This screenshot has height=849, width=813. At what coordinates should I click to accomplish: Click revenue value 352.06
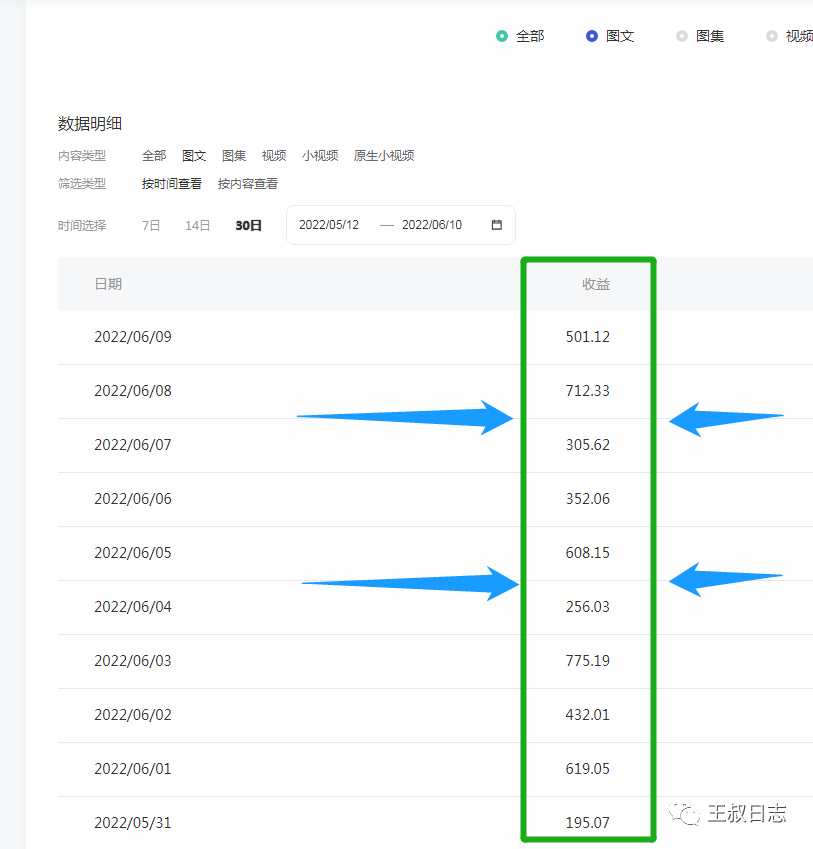pyautogui.click(x=587, y=499)
